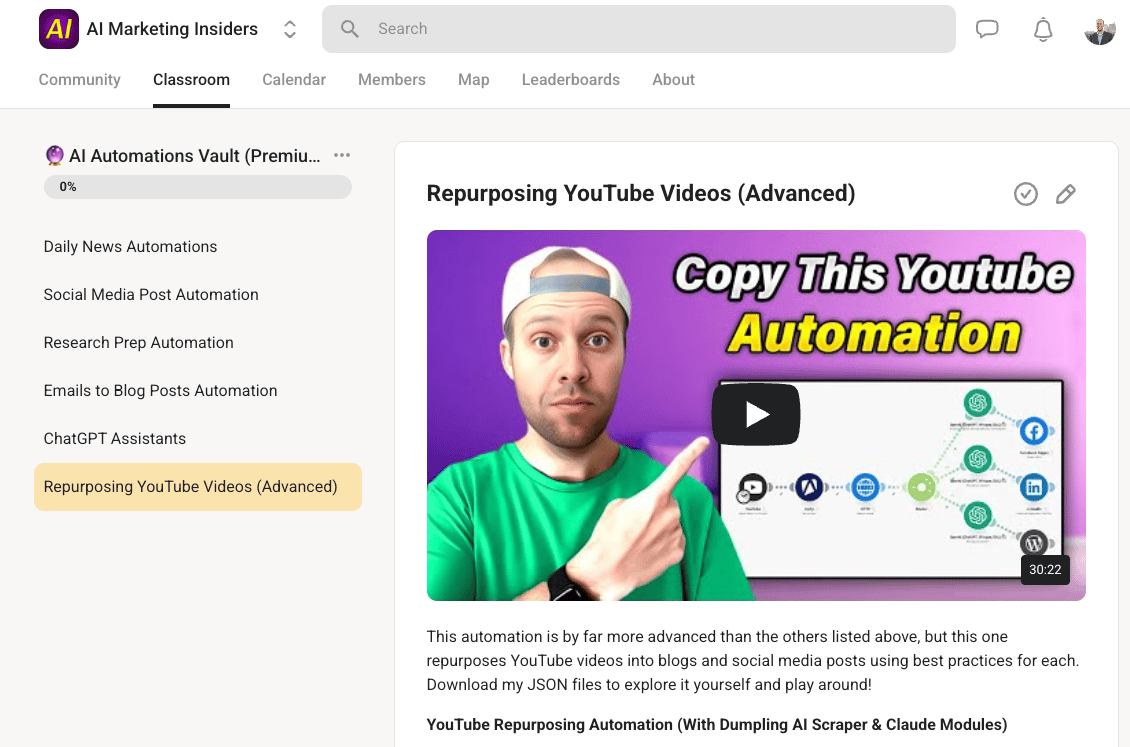Image resolution: width=1130 pixels, height=747 pixels.
Task: Open the Daily News Automations lesson
Action: [130, 246]
